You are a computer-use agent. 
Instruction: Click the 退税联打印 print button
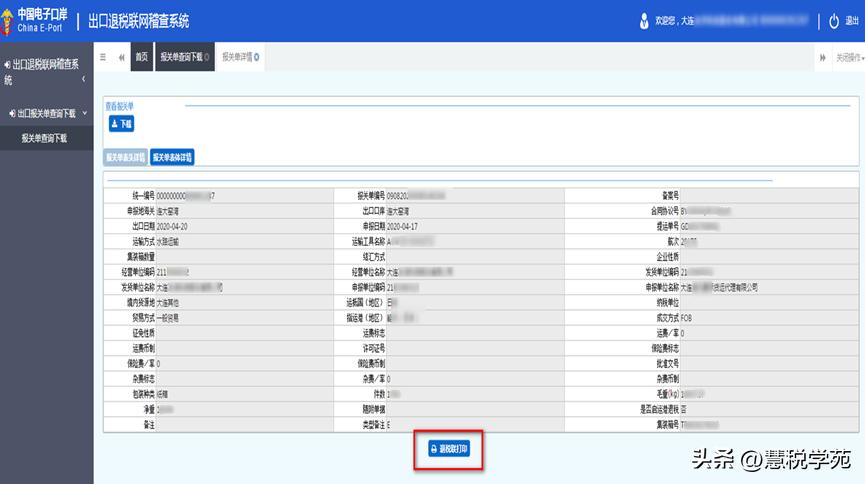(455, 450)
